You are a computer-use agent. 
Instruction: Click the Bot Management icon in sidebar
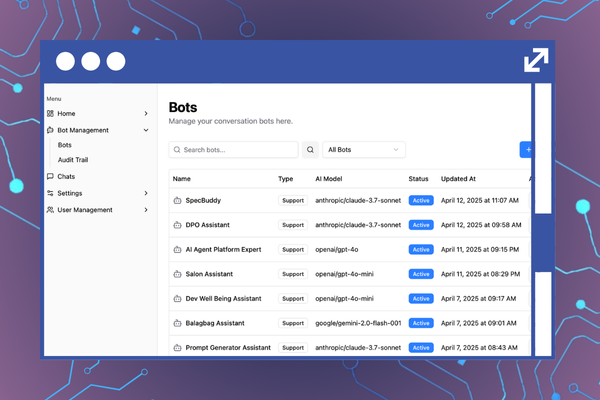click(50, 130)
